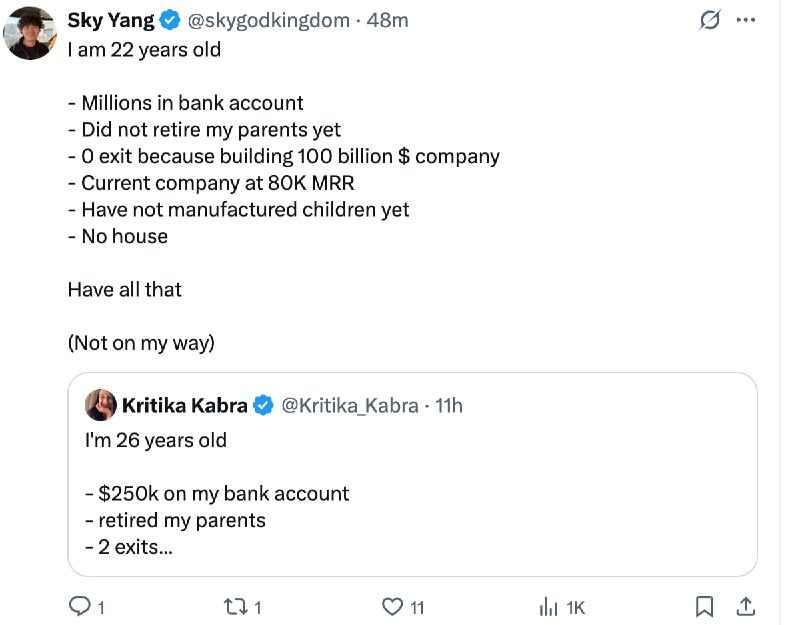Image resolution: width=800 pixels, height=625 pixels.
Task: Reply to Sky Yang's post
Action: 78,606
